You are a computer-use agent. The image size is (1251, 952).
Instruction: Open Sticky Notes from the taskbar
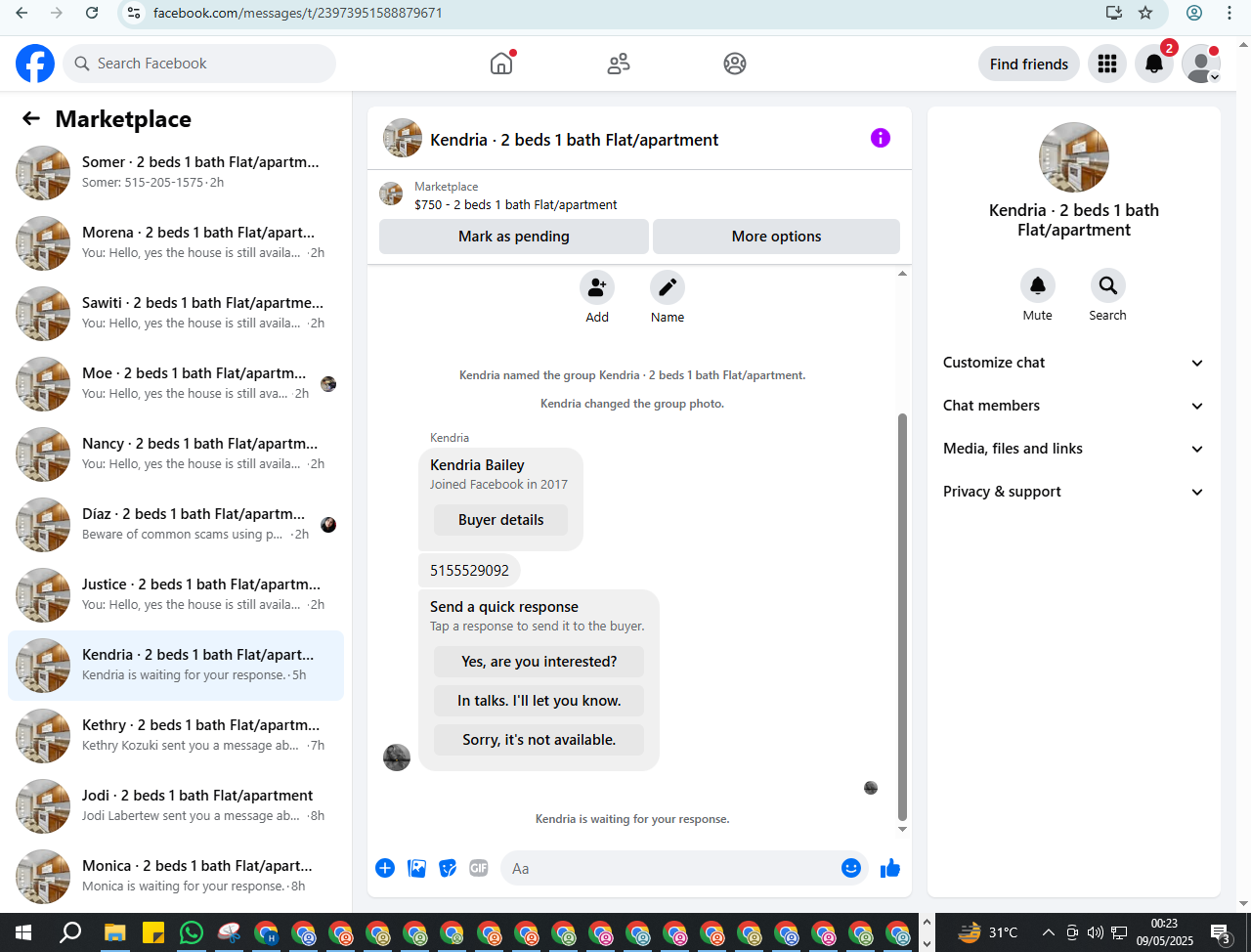coord(153,932)
